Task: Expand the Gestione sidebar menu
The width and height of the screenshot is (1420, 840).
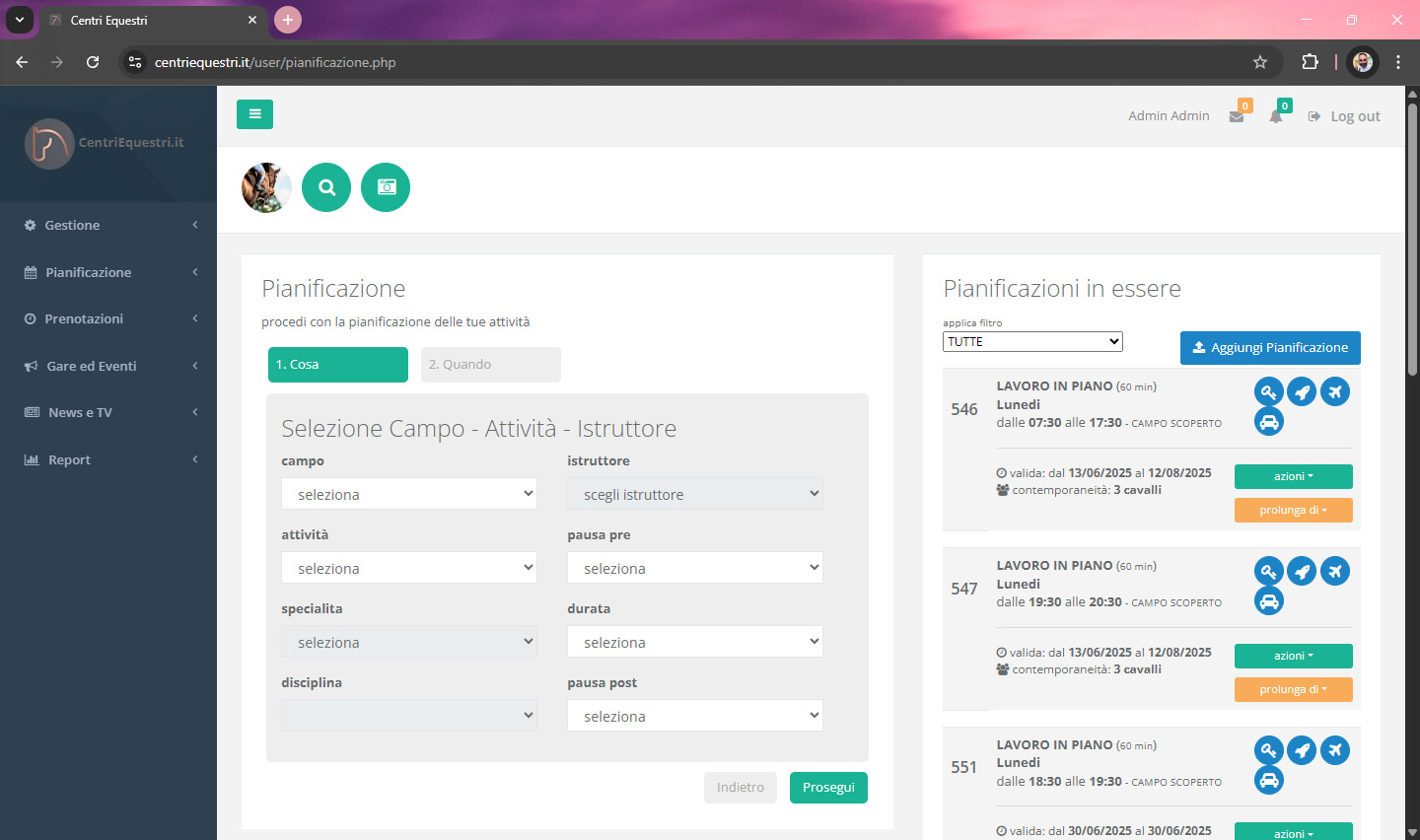Action: pyautogui.click(x=108, y=225)
